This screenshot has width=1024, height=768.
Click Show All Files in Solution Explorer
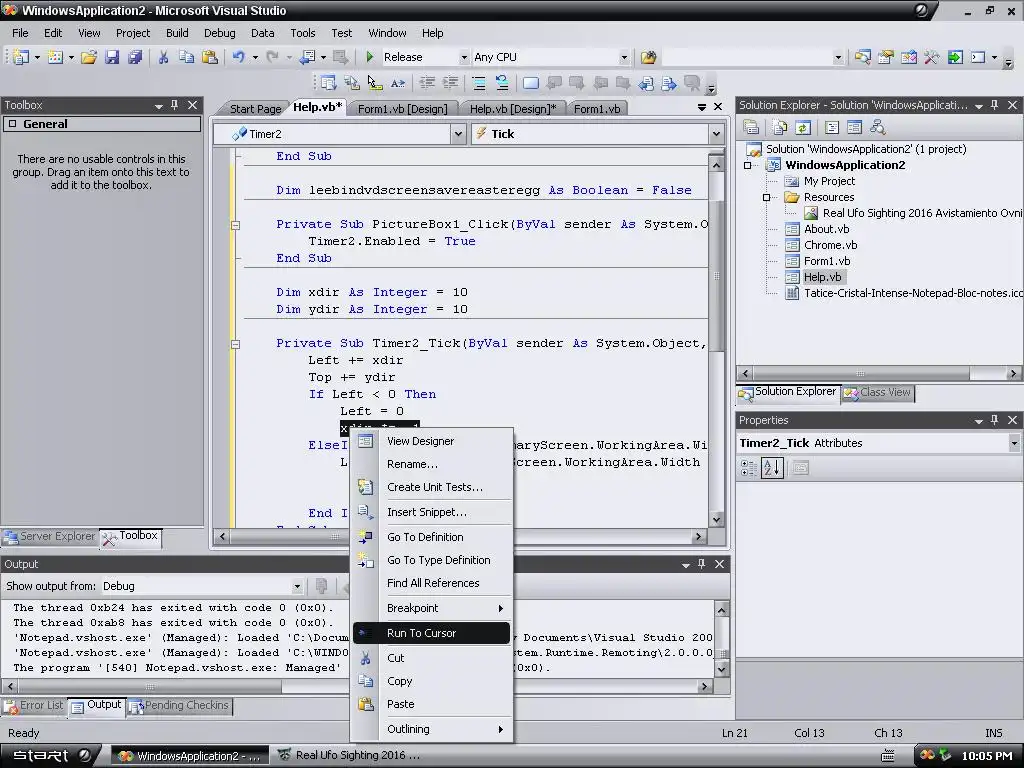point(780,127)
